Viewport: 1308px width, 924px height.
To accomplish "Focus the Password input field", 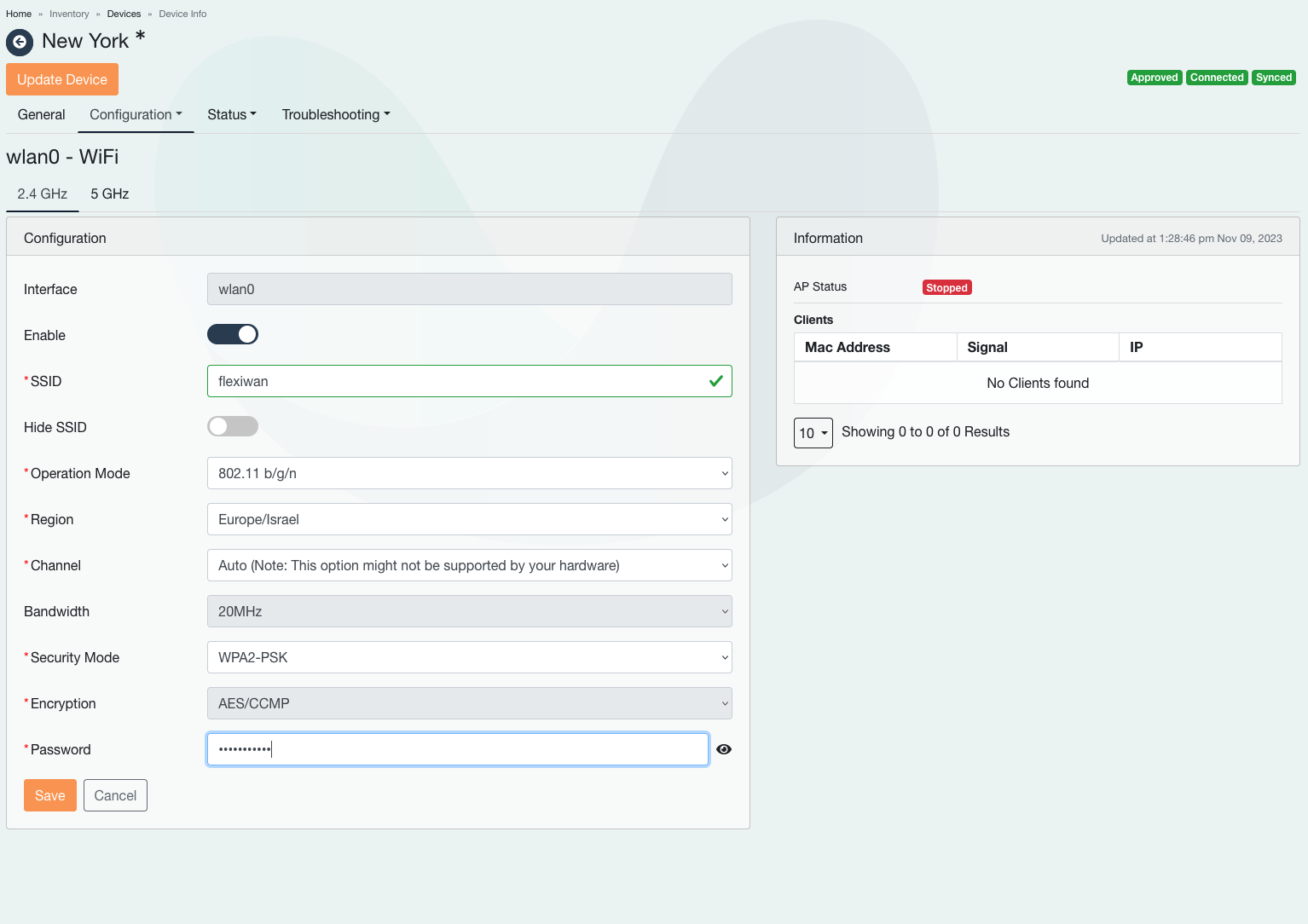I will (457, 749).
